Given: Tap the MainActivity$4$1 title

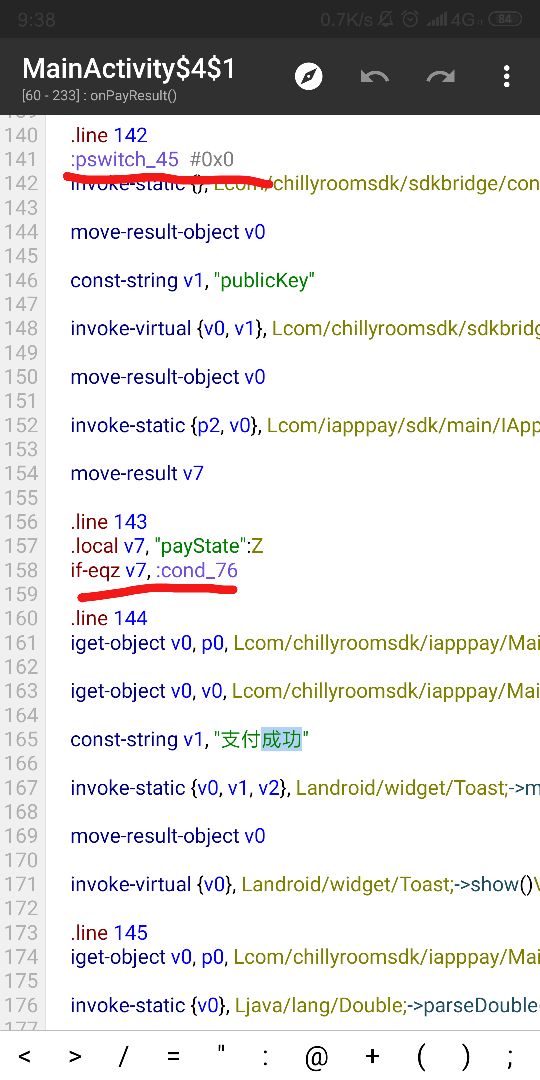Looking at the screenshot, I should [129, 69].
